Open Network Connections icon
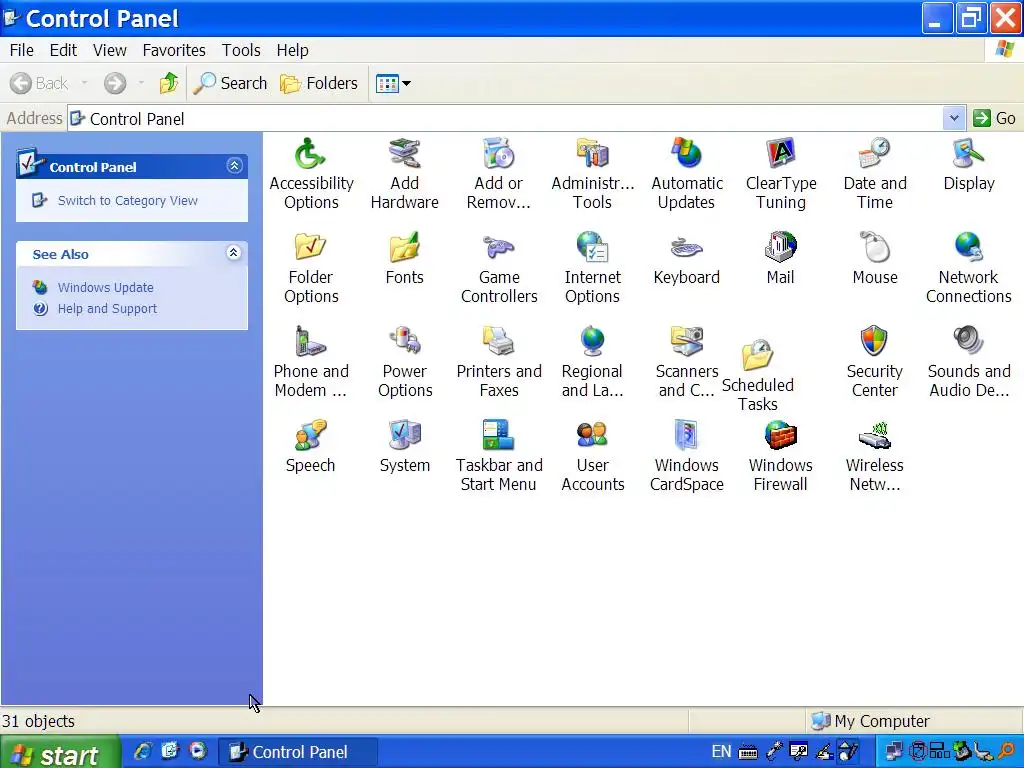The image size is (1024, 768). [x=968, y=248]
